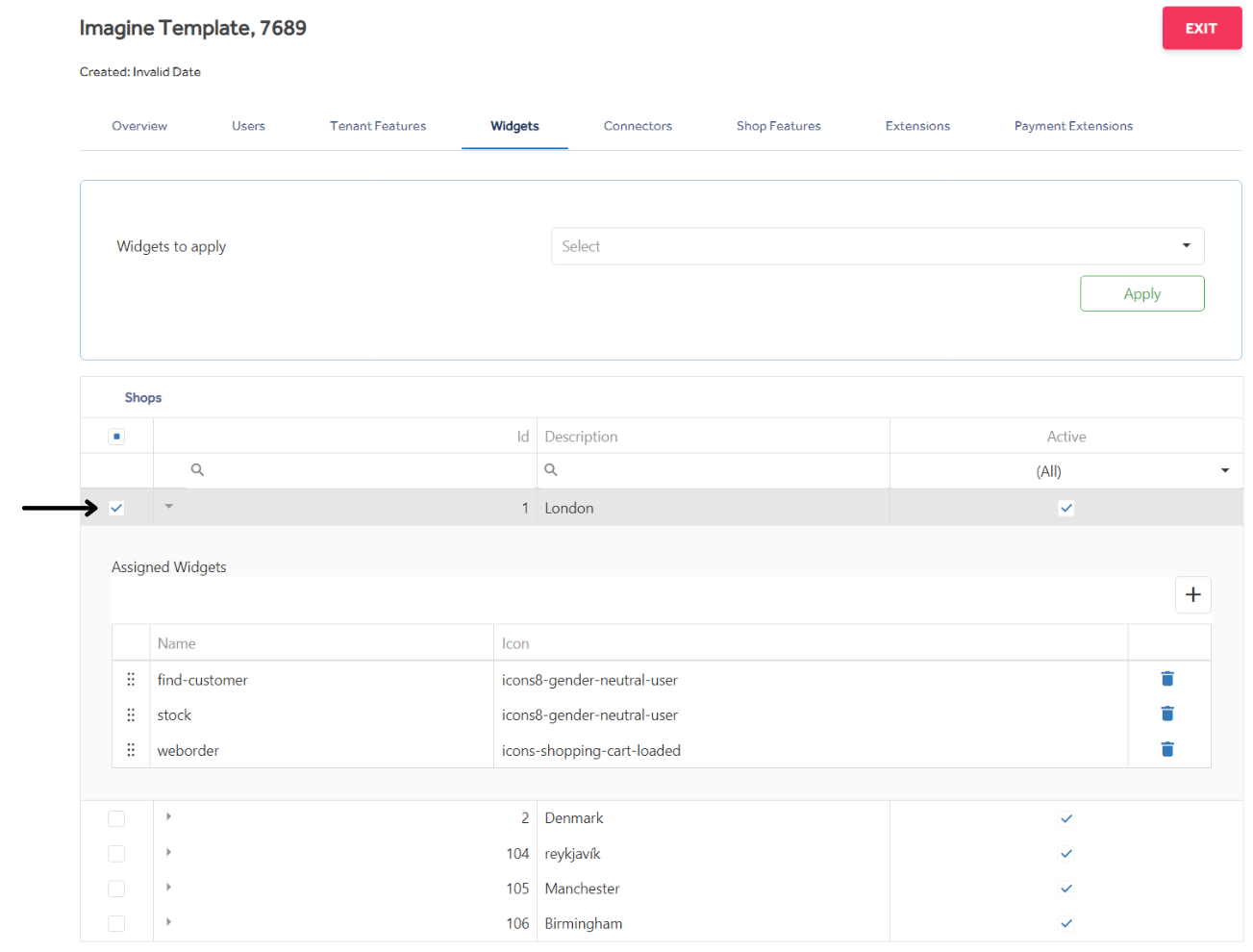This screenshot has width=1253, height=952.
Task: Click the green Apply button
Action: 1142,293
